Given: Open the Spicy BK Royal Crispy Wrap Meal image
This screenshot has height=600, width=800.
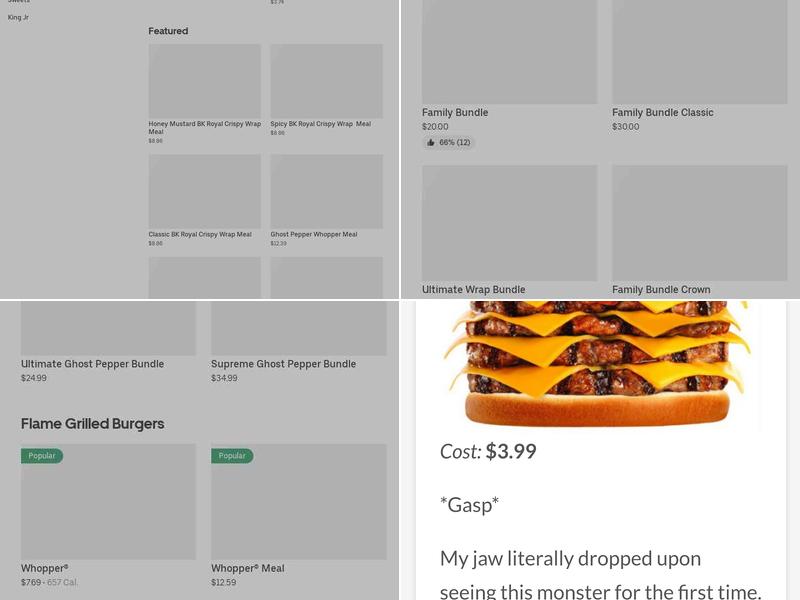Looking at the screenshot, I should pos(326,80).
